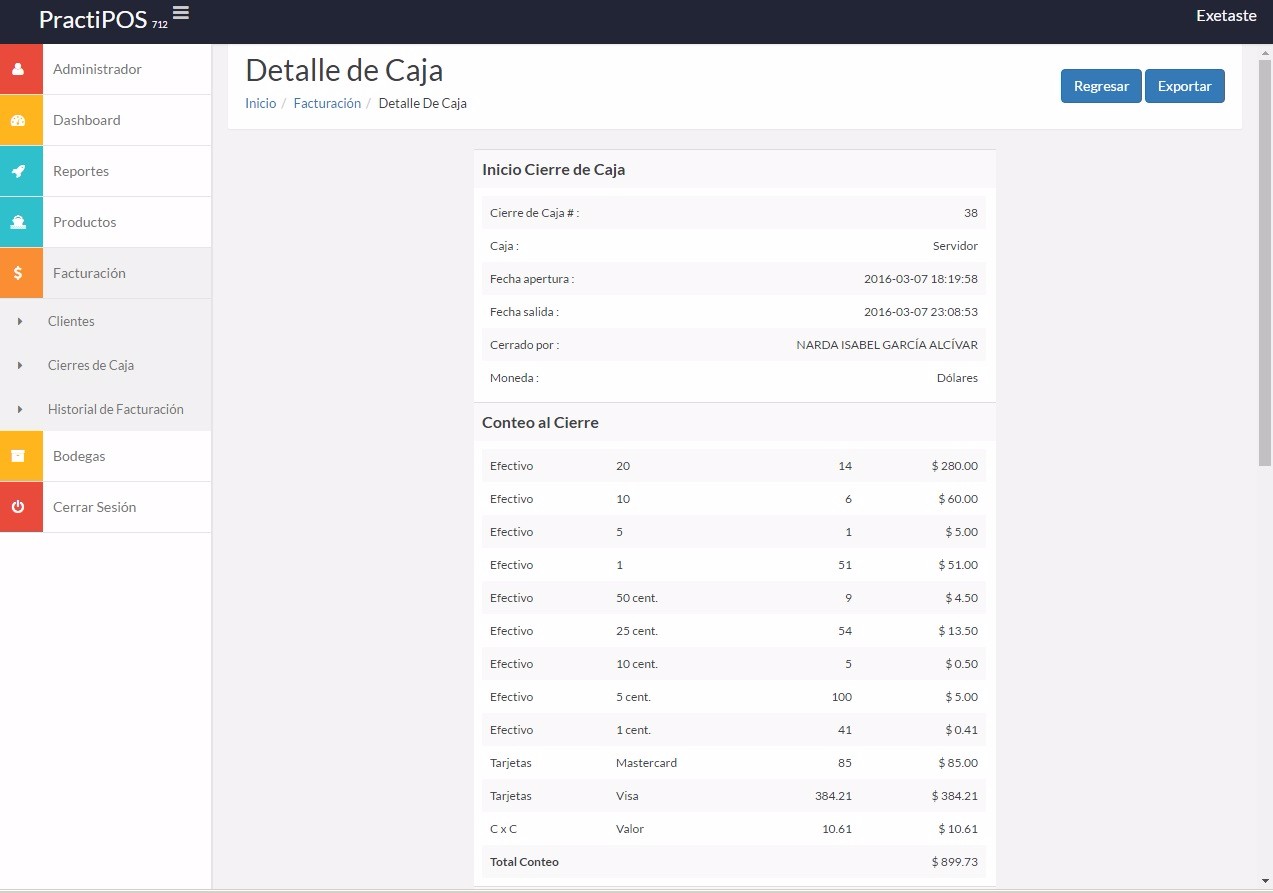Click the Total Conteo label
The height and width of the screenshot is (893, 1273).
[x=524, y=862]
